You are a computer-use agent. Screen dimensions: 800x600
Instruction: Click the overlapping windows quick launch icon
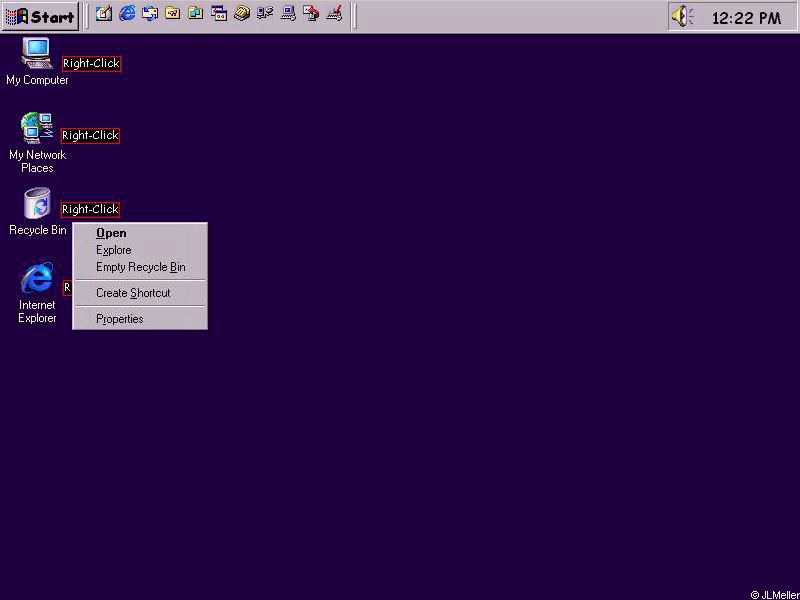tap(219, 13)
